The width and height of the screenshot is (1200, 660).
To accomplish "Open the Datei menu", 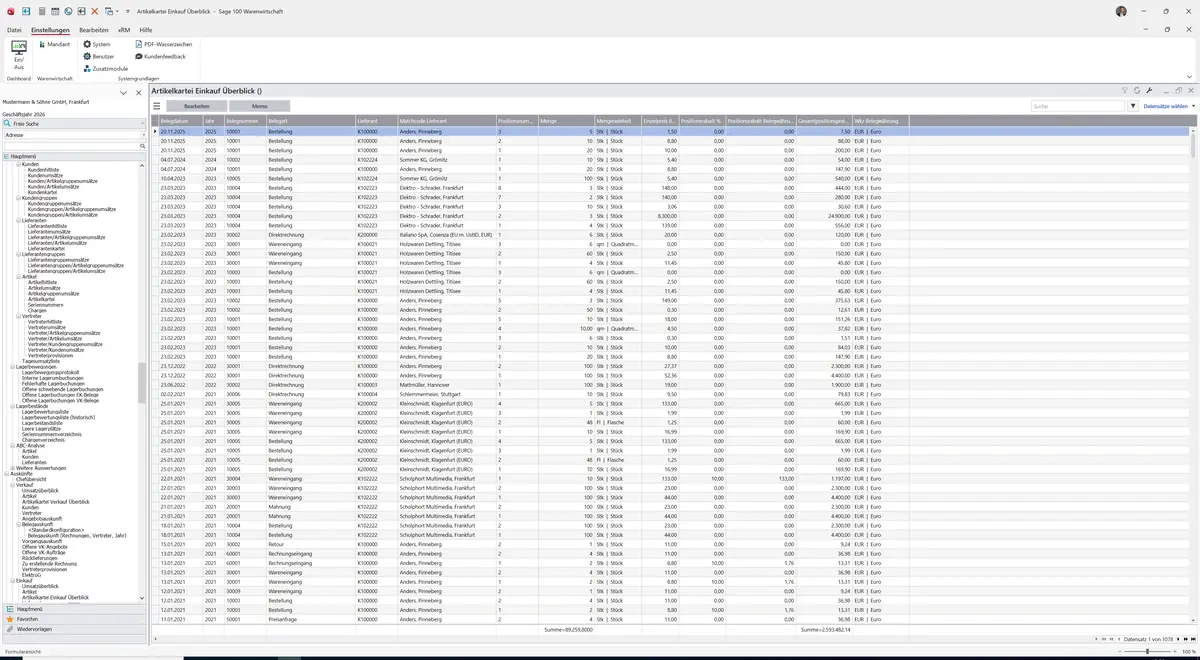I will coord(14,30).
